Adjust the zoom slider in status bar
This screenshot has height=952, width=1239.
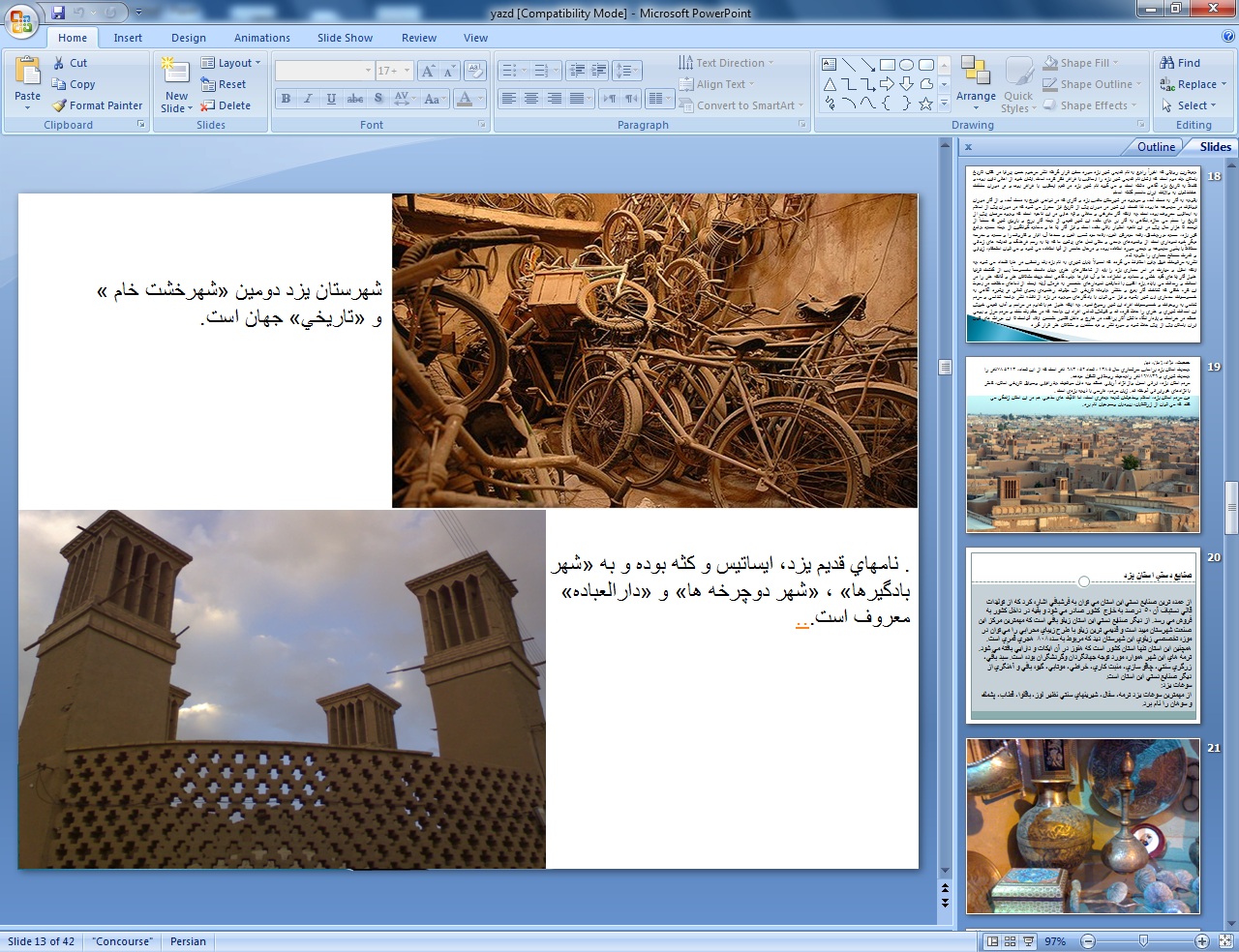click(x=1144, y=940)
